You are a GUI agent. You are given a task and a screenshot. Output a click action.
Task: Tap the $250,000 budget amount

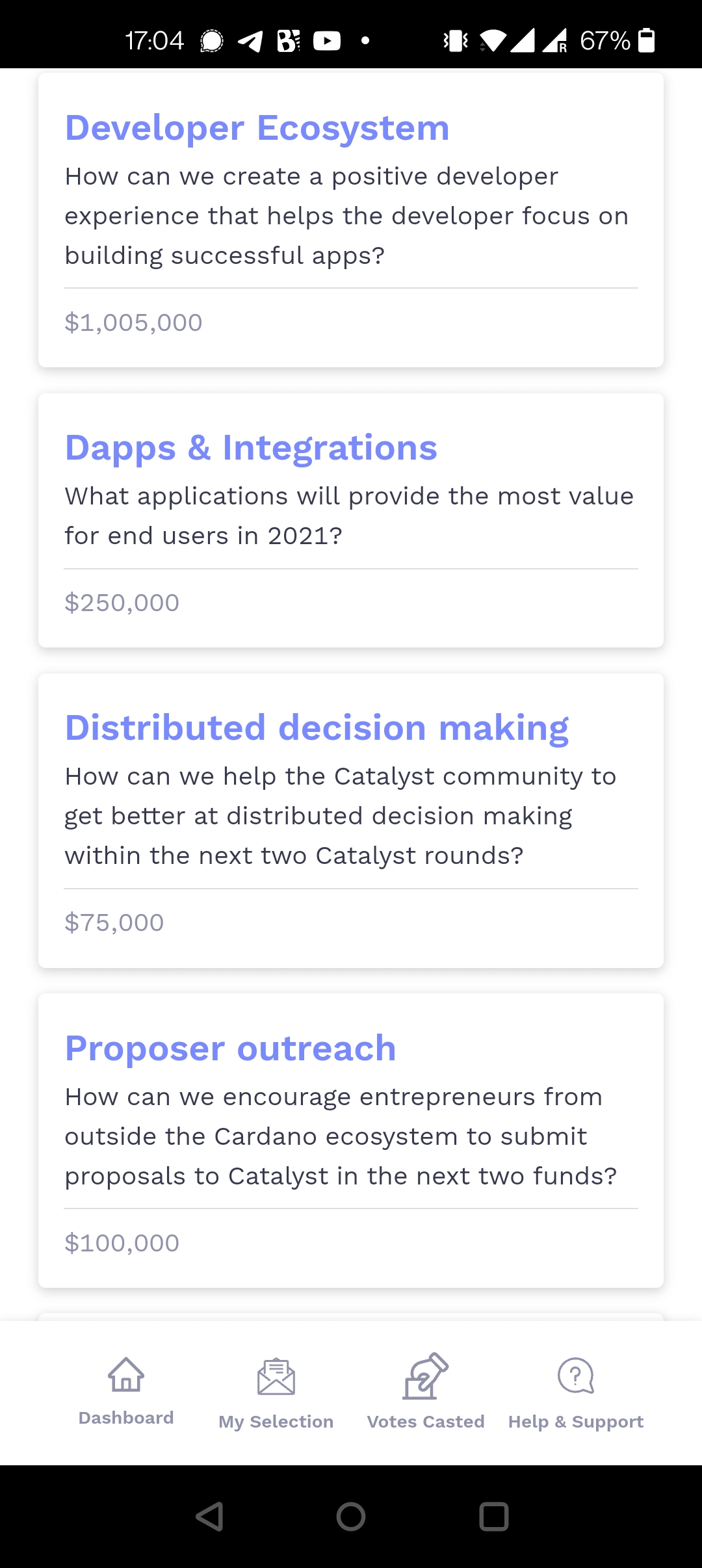click(x=122, y=603)
